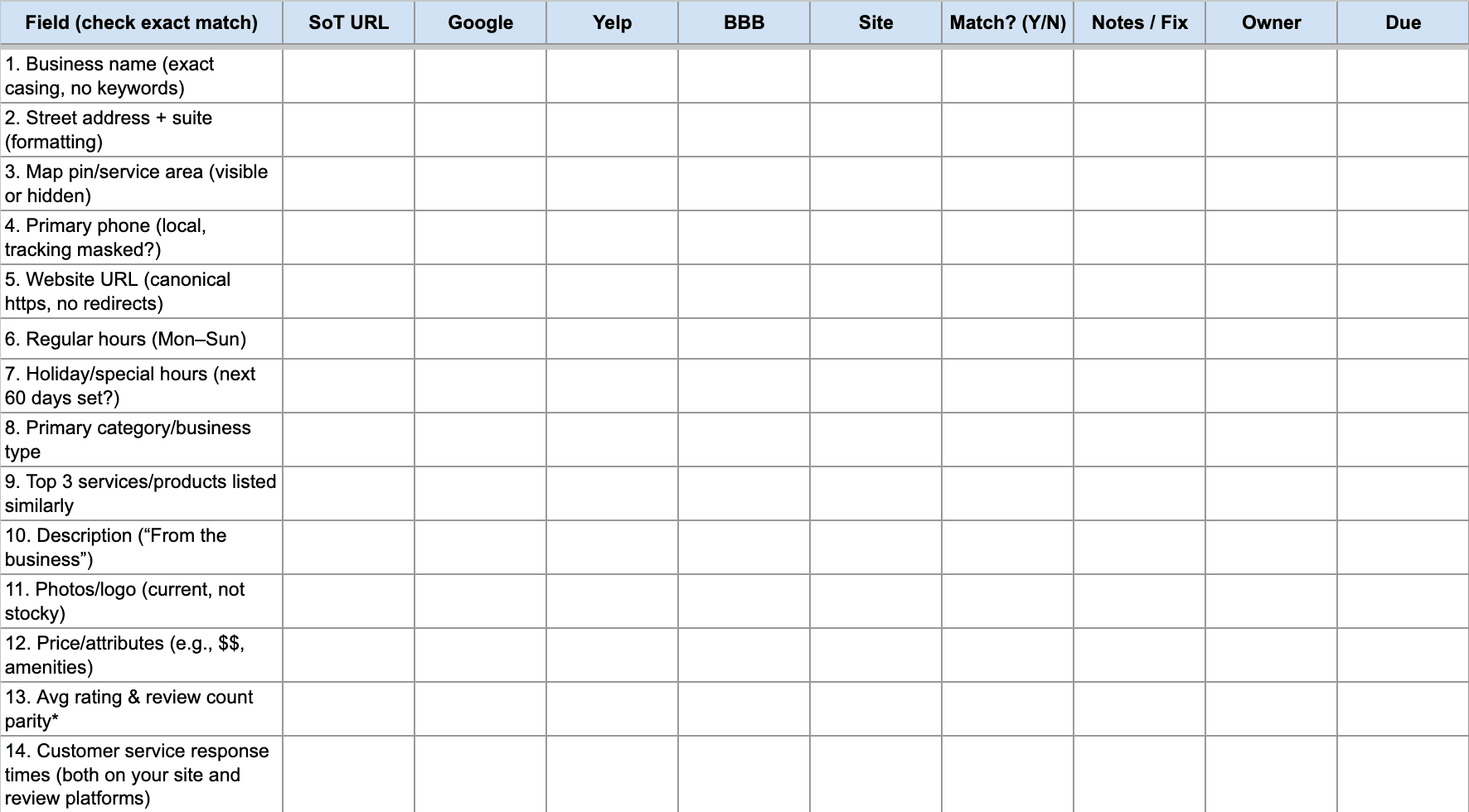
Task: Click the Owner cell for Regular hours row
Action: [x=1271, y=339]
